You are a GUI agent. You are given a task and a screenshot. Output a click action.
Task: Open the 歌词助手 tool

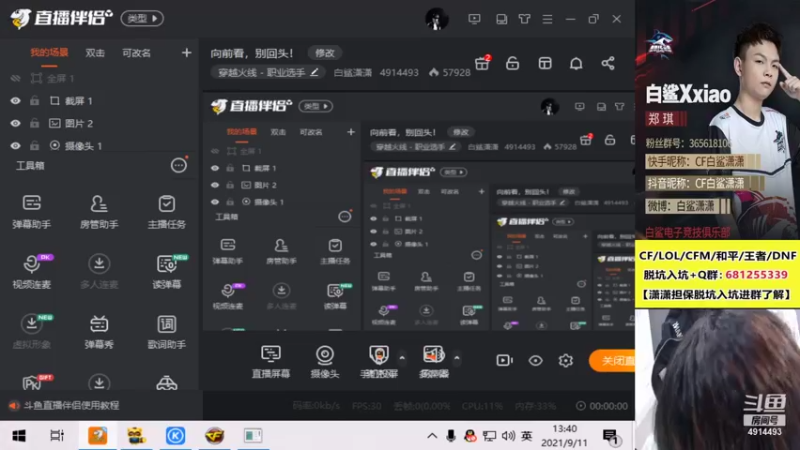click(x=166, y=332)
